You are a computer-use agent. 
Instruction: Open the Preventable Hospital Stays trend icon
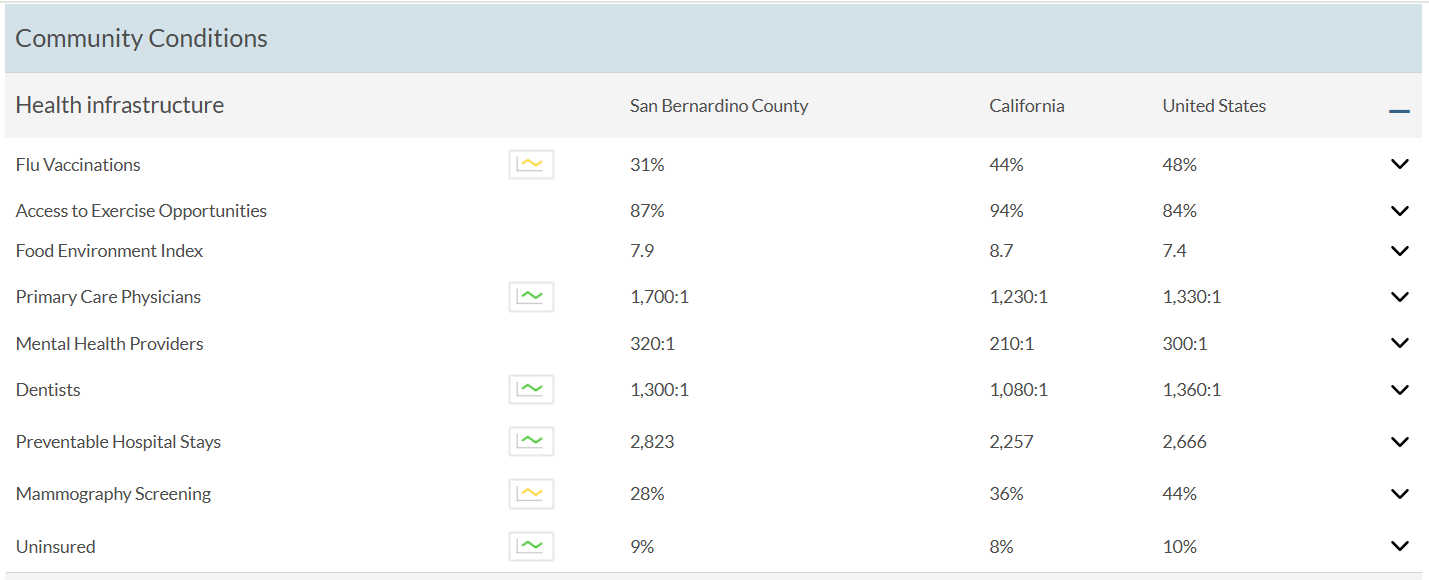(531, 441)
